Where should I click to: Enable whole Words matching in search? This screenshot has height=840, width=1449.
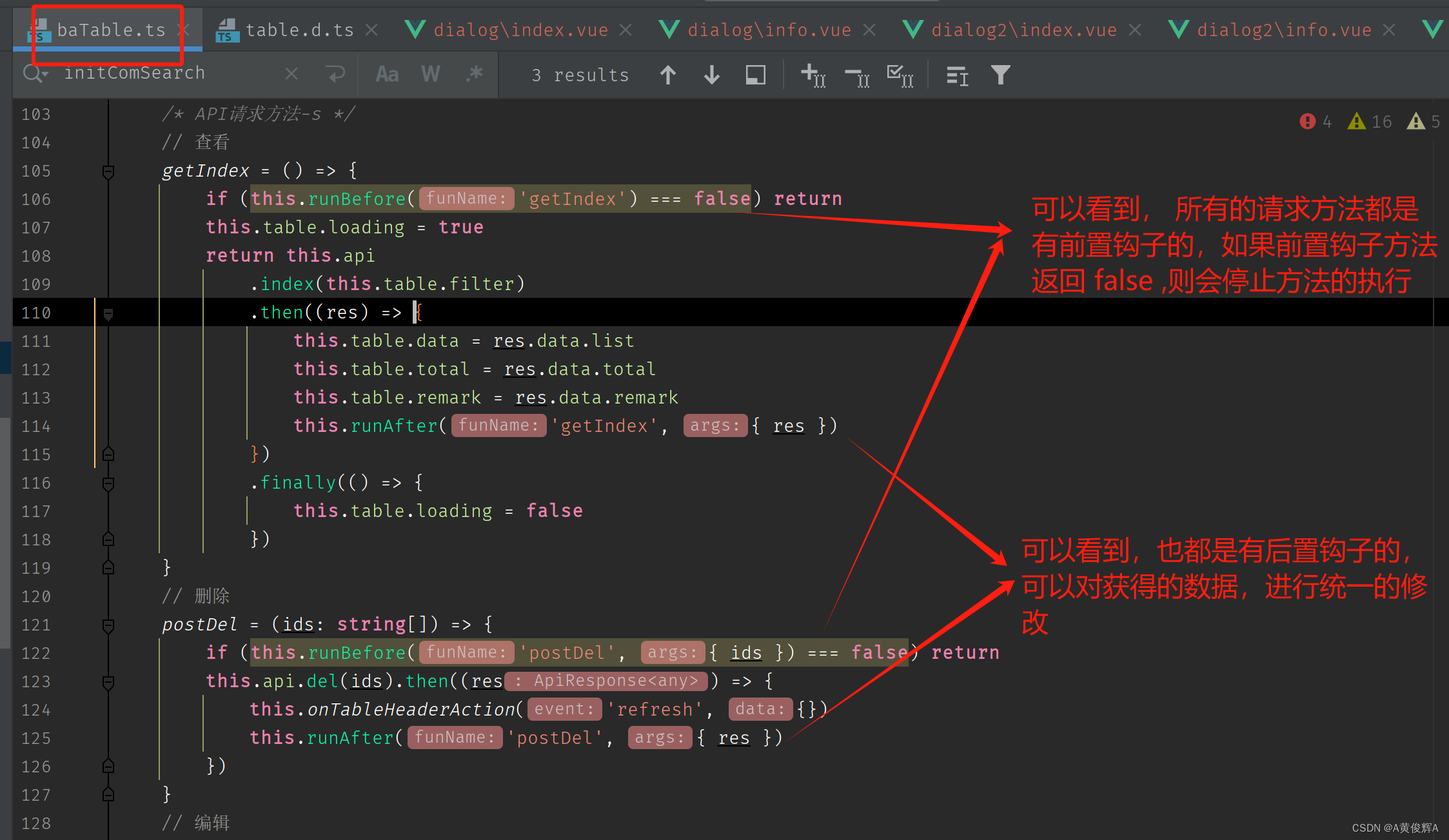[430, 73]
